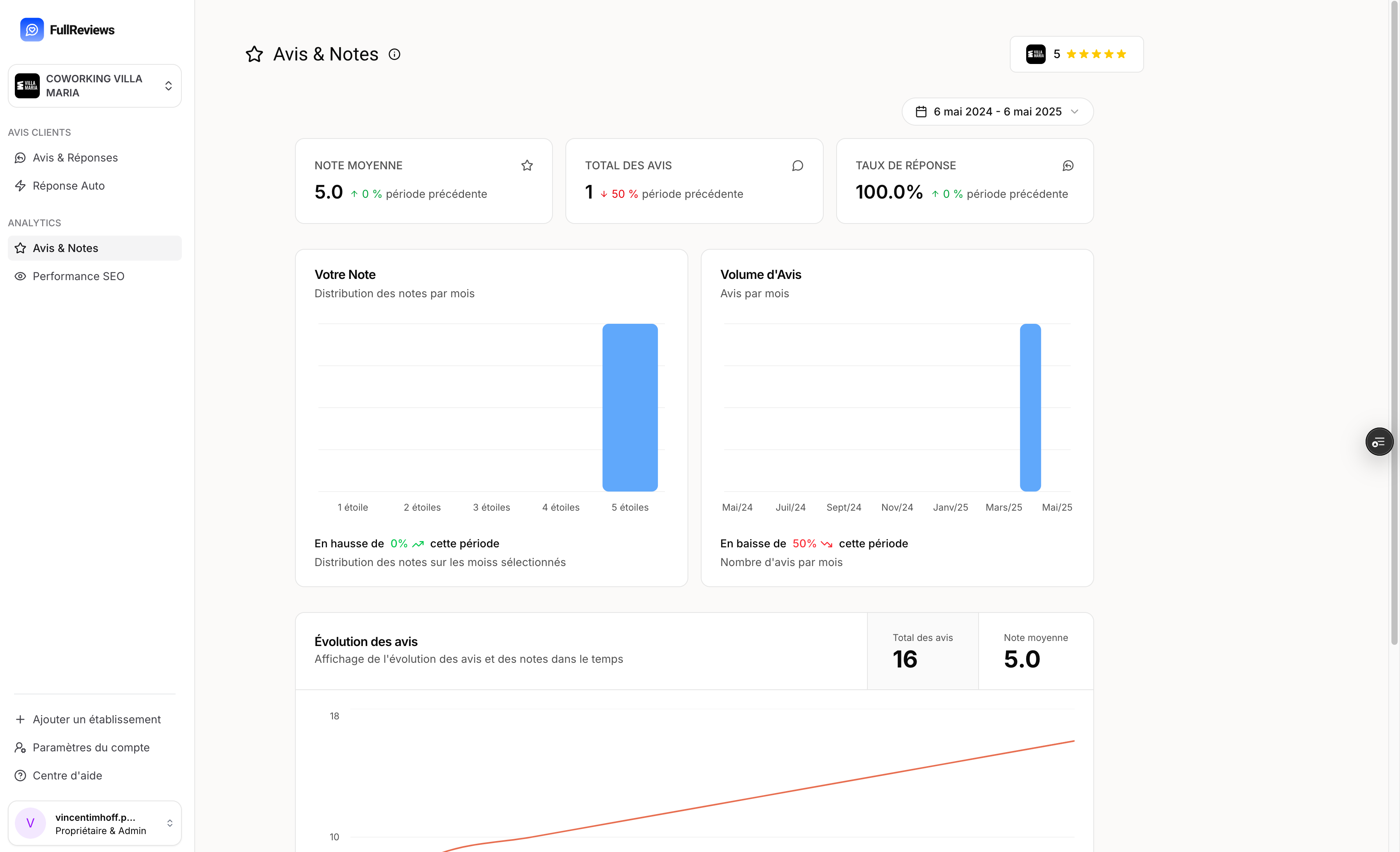Click the yellow stars in rating badge

tap(1096, 54)
